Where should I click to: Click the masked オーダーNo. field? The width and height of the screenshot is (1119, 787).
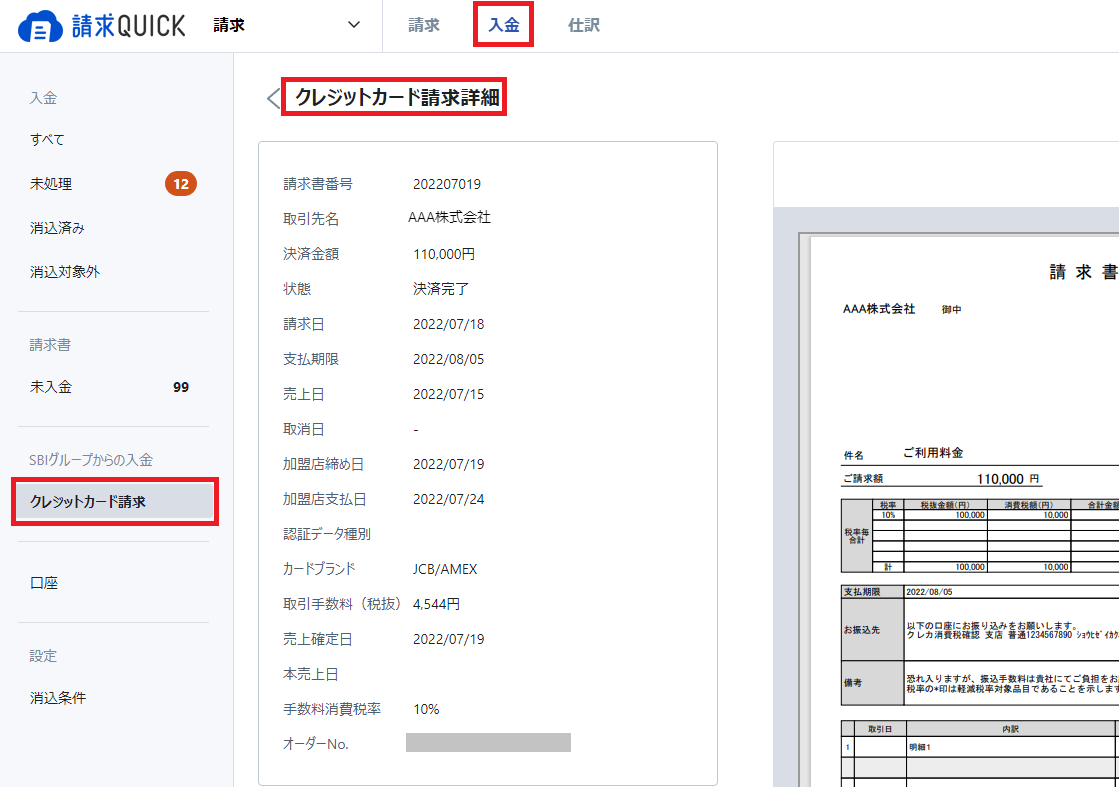pos(488,742)
